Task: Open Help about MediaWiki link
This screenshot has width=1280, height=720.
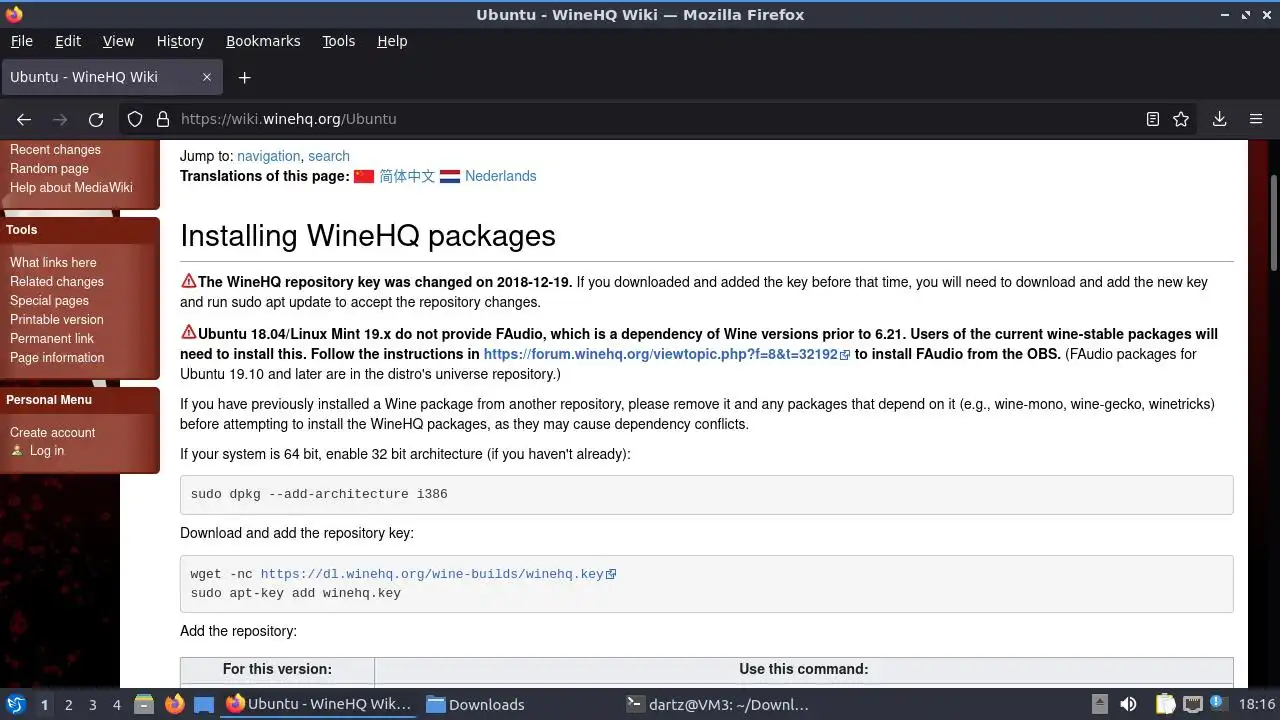Action: click(x=71, y=188)
